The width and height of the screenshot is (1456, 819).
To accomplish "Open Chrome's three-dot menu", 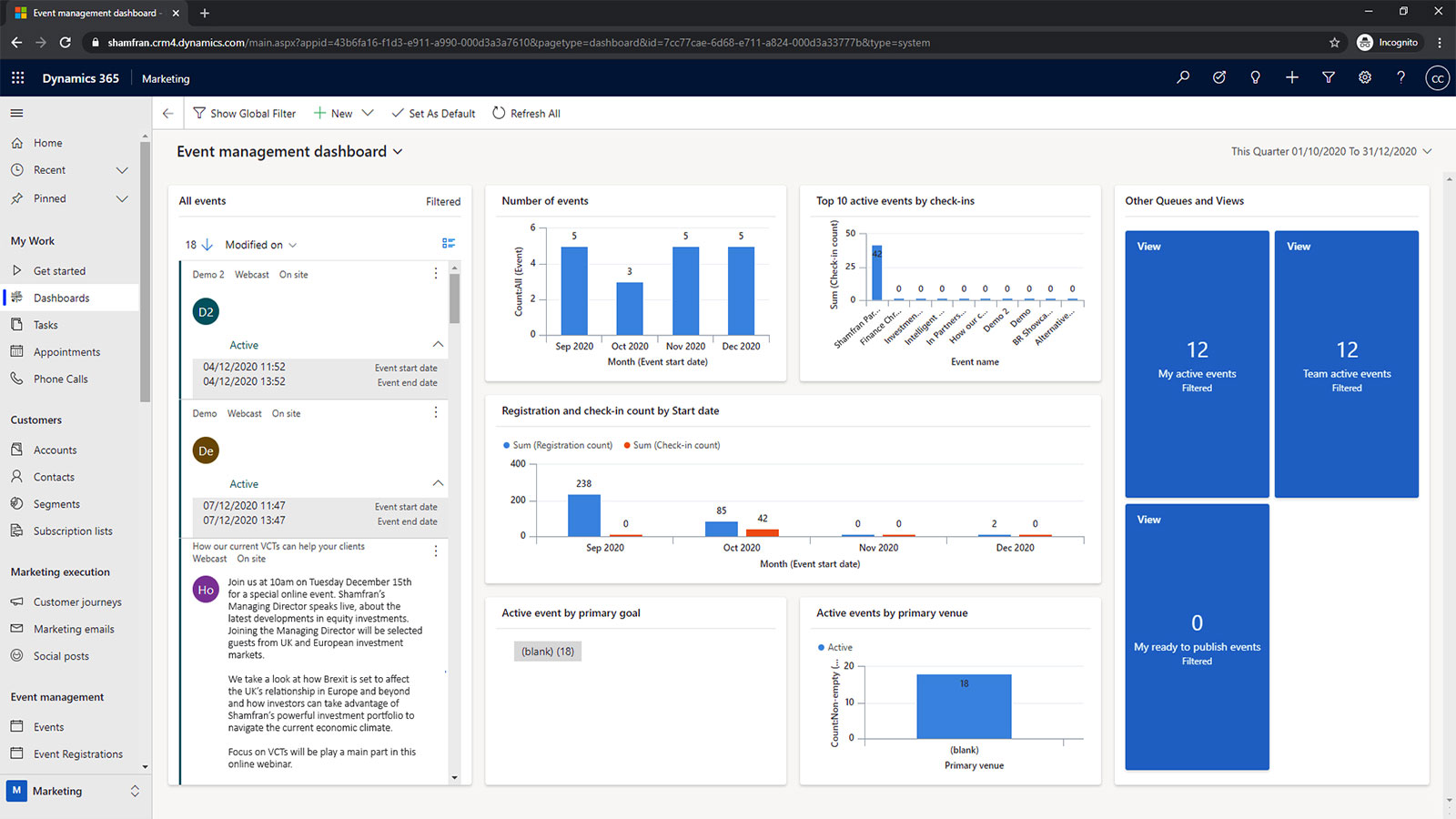I will tap(1440, 43).
